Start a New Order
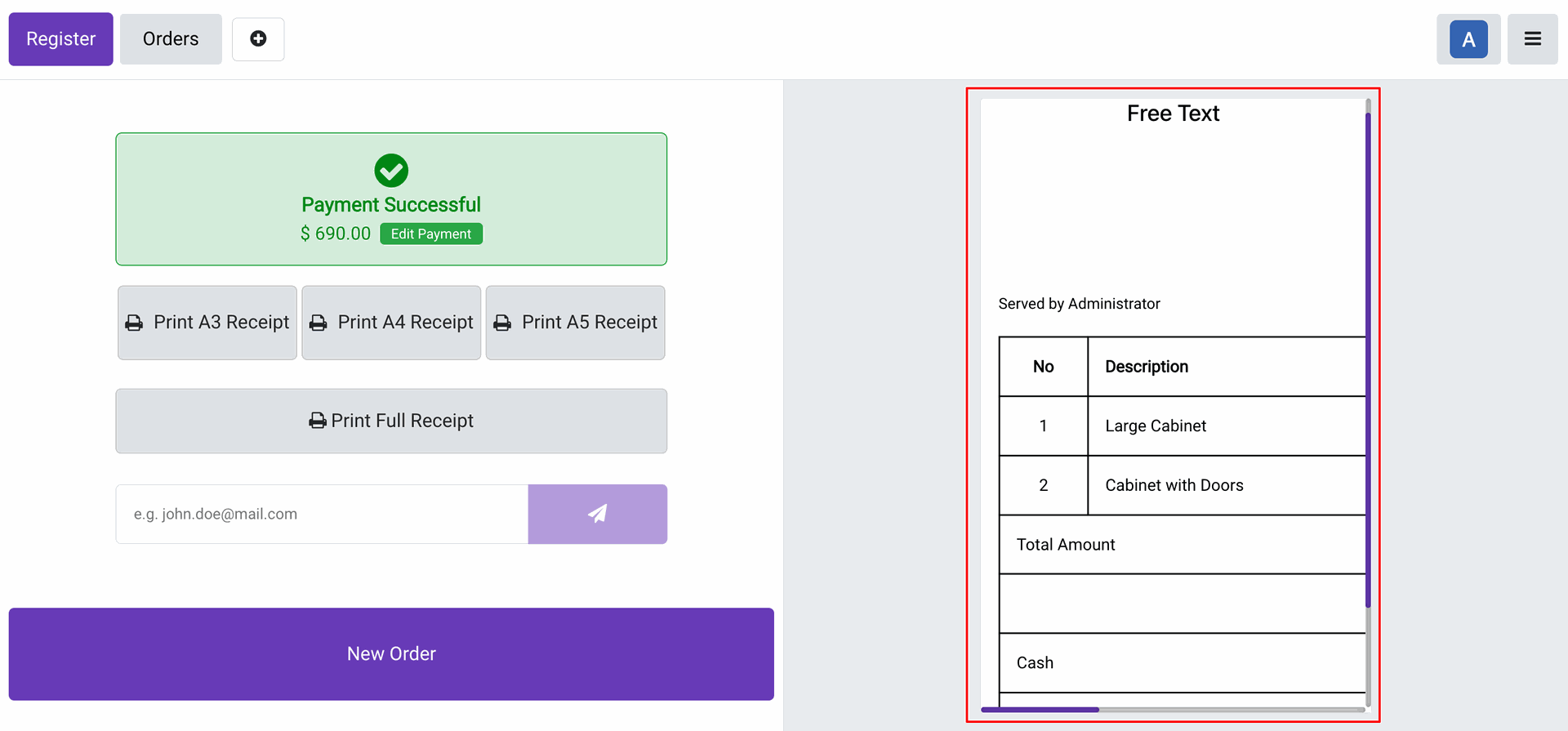Viewport: 1568px width, 731px height. [x=391, y=653]
